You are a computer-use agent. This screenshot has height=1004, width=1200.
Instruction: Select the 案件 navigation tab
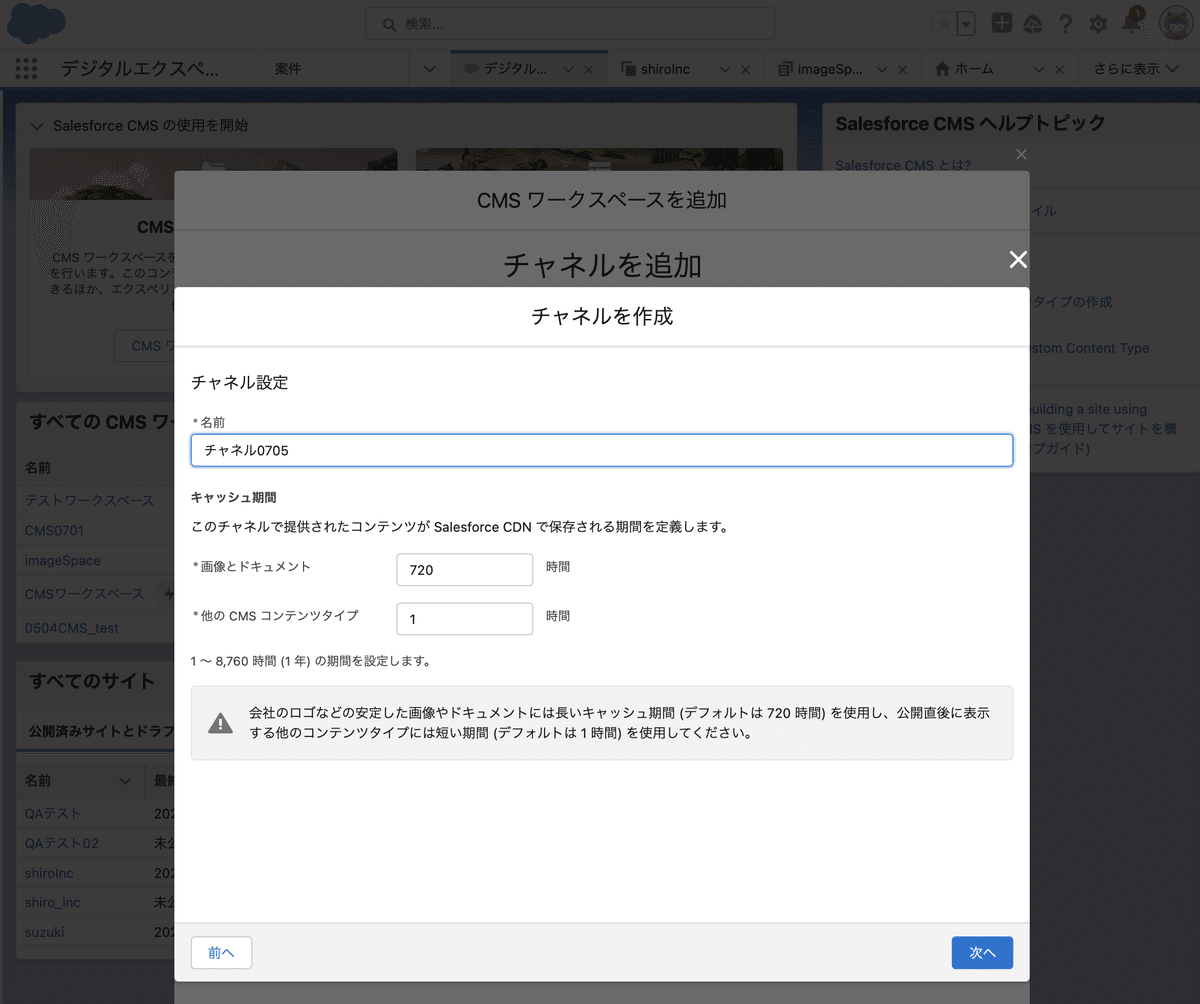tap(288, 69)
